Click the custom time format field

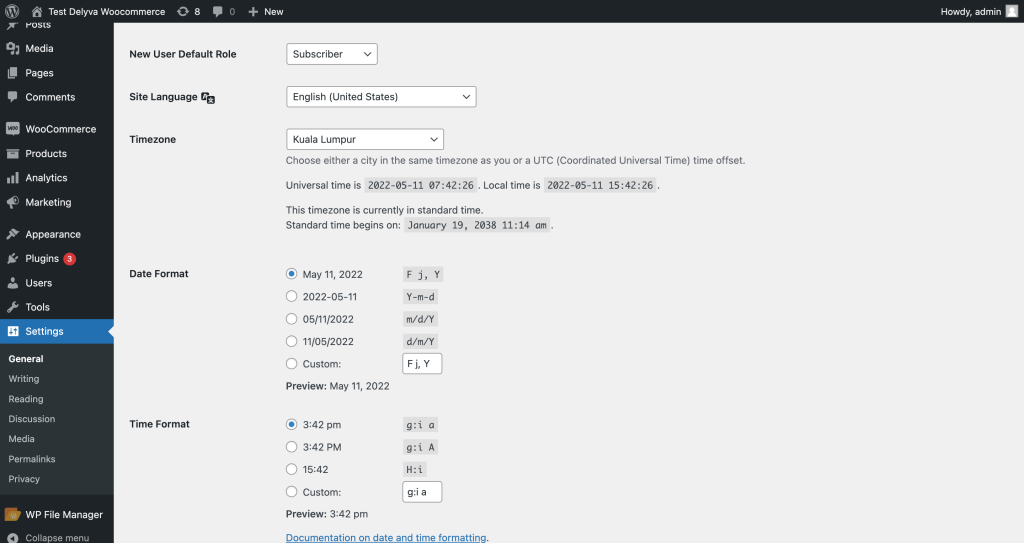422,492
